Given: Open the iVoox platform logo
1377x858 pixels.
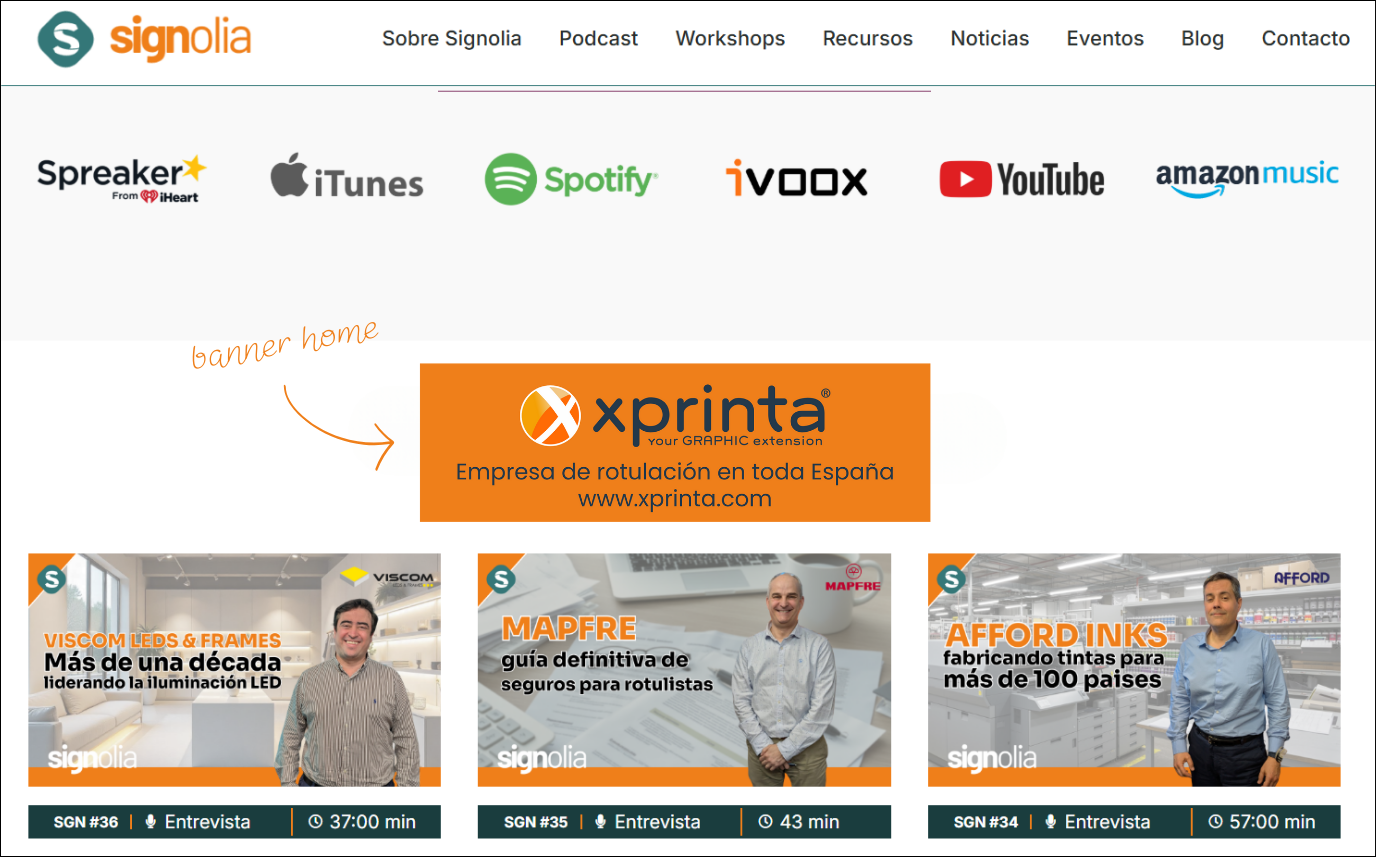Looking at the screenshot, I should pyautogui.click(x=796, y=179).
